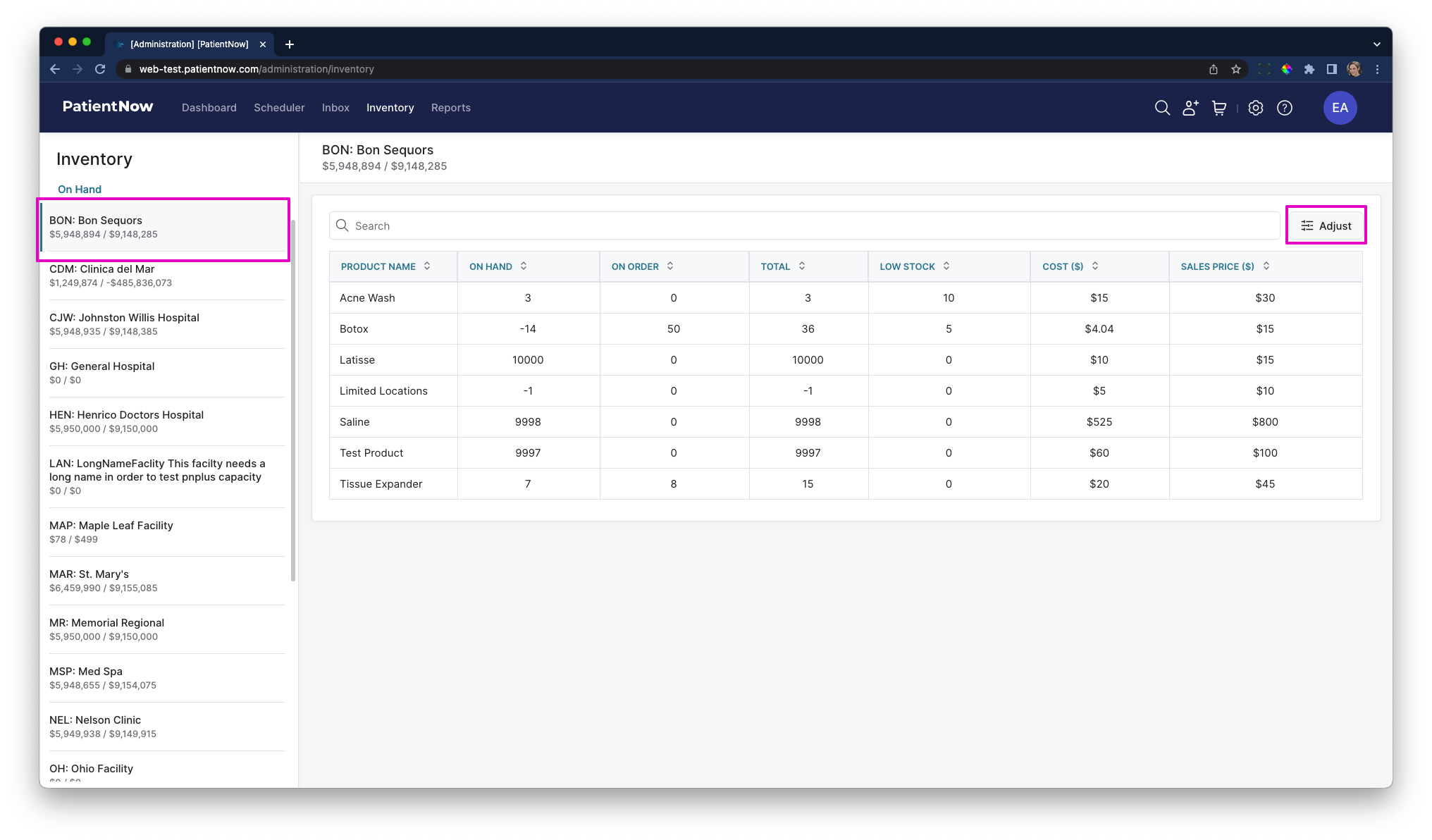Reload the page with refresh icon
1432x840 pixels.
point(100,69)
